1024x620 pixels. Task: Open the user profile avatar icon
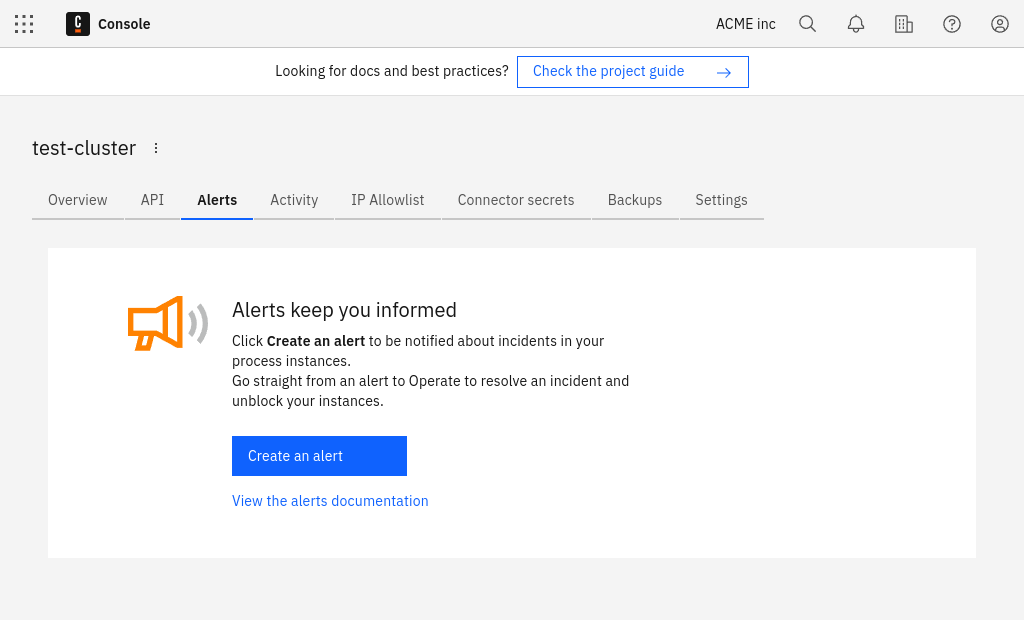1000,24
